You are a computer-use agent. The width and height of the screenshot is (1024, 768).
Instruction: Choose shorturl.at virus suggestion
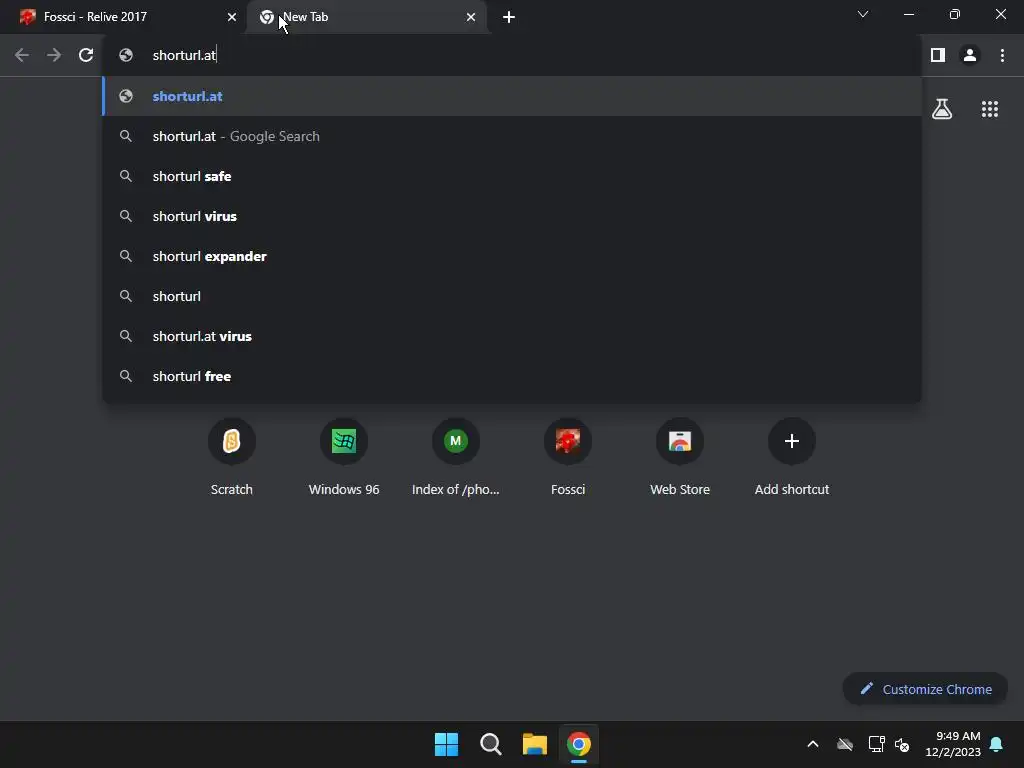click(512, 336)
